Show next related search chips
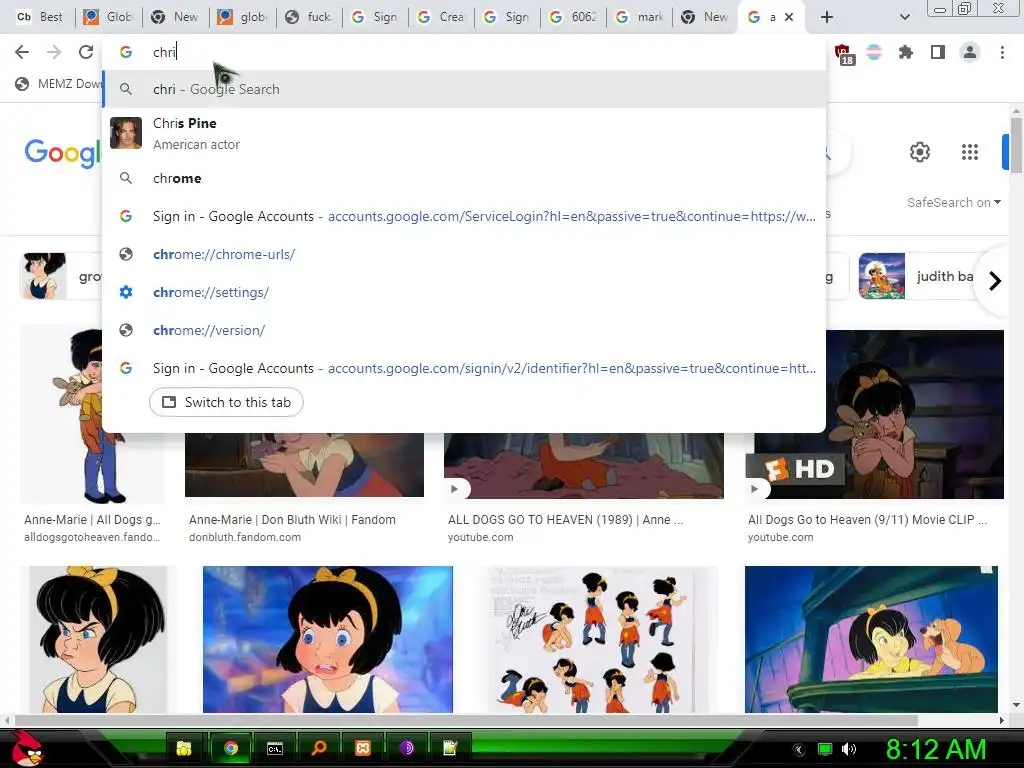 995,281
